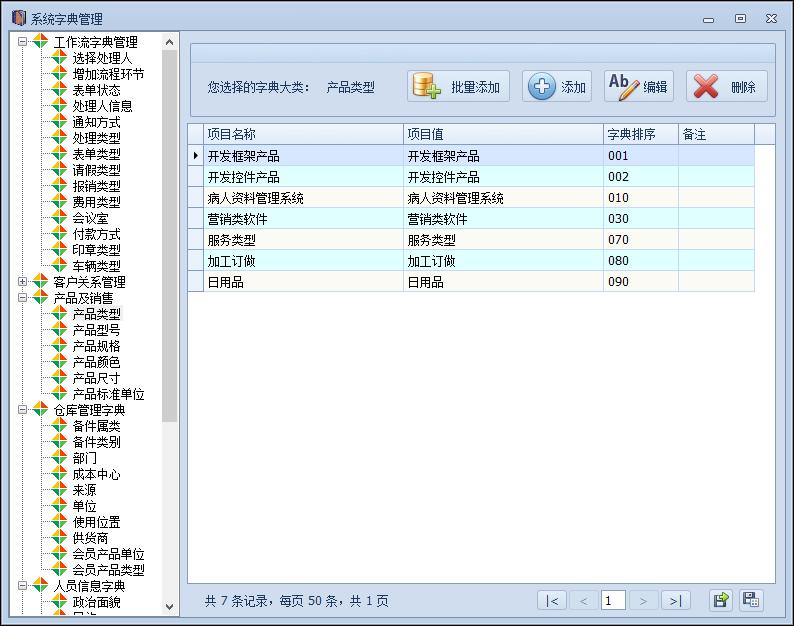794x626 pixels.
Task: Go to previous page in pager
Action: (584, 601)
